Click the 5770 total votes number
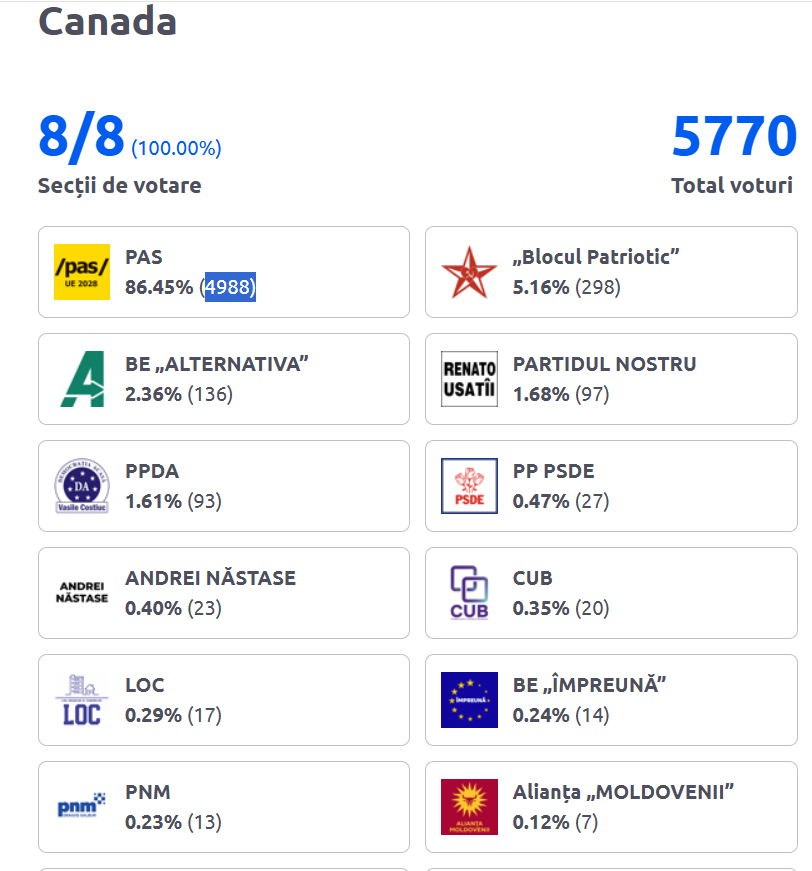Screen dimensions: 812x871 coord(734,136)
